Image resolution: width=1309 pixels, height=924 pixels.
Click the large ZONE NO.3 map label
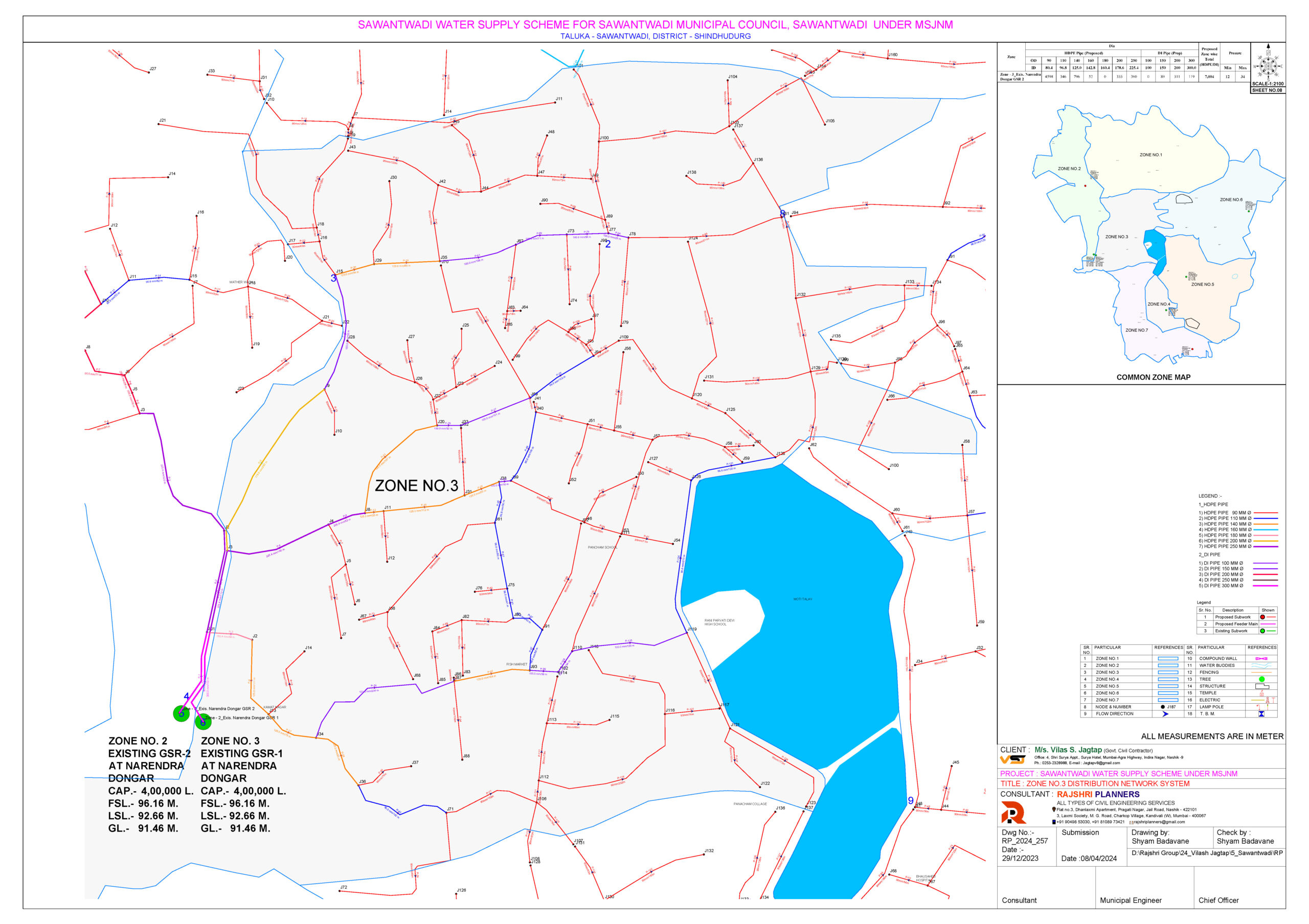click(416, 486)
